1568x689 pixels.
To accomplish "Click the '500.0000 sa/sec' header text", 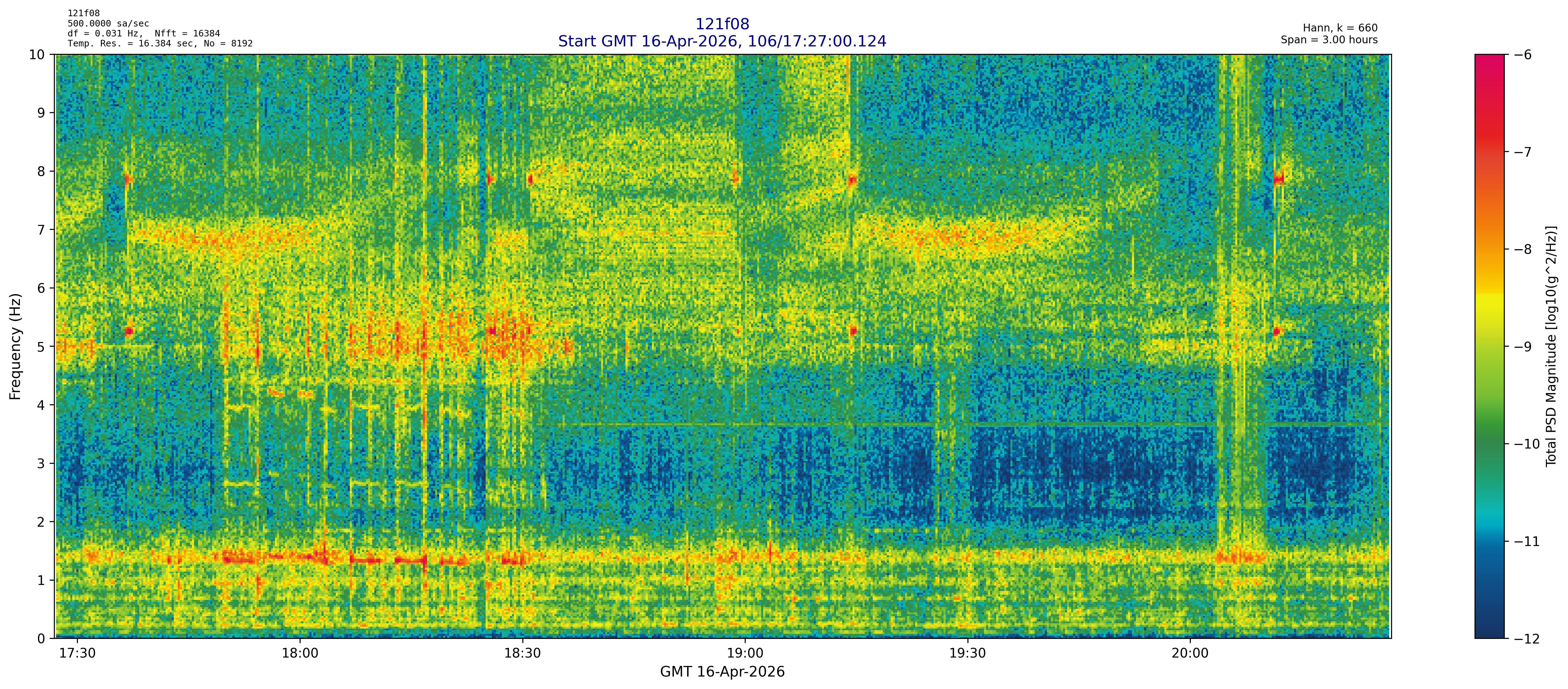I will (x=108, y=23).
